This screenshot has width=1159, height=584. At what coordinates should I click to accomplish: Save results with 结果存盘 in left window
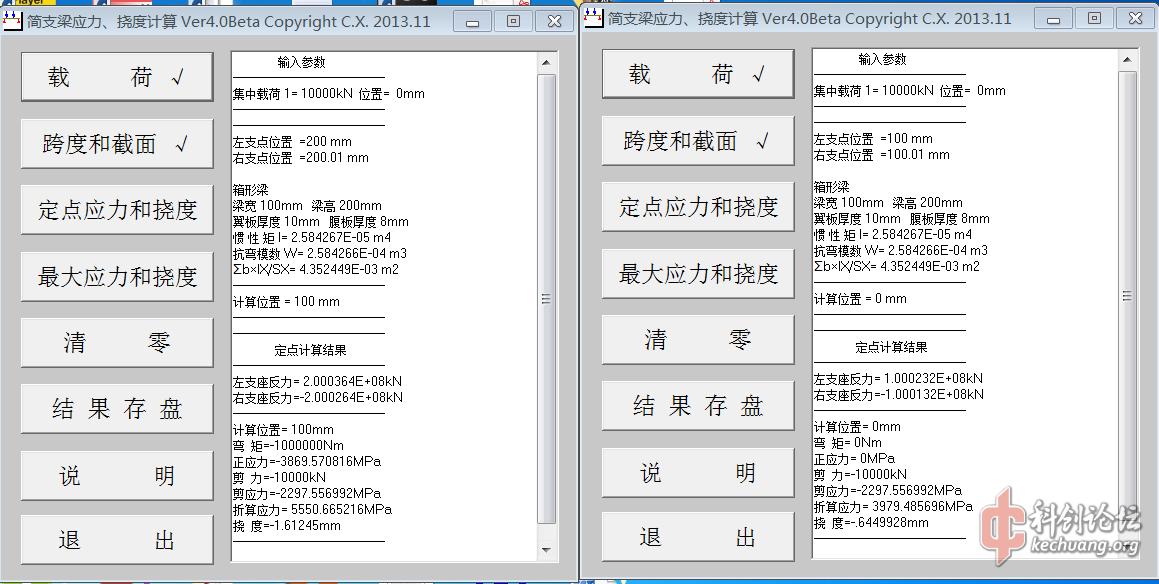[117, 409]
